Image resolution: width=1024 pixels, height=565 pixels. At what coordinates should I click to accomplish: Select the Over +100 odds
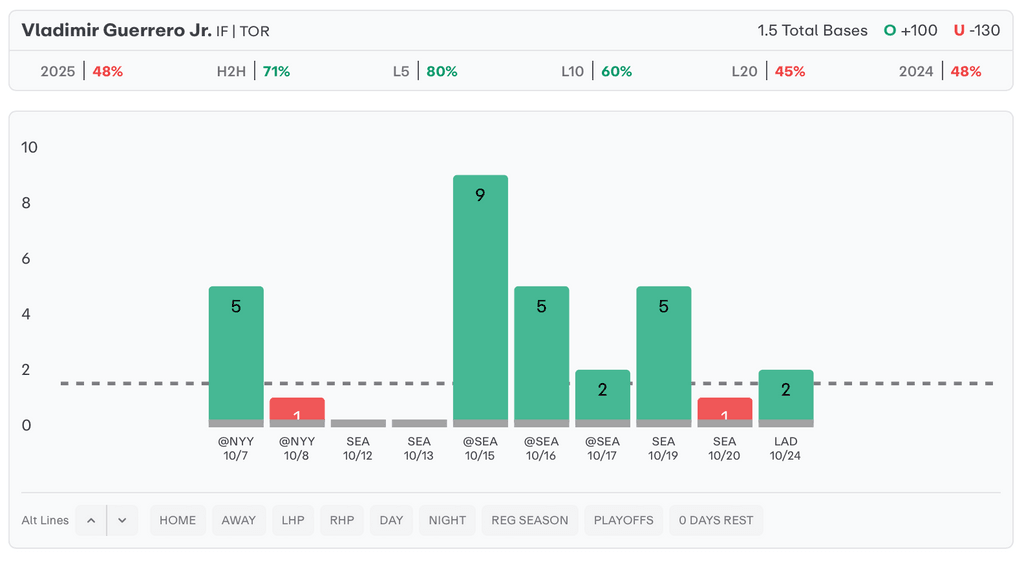(910, 30)
